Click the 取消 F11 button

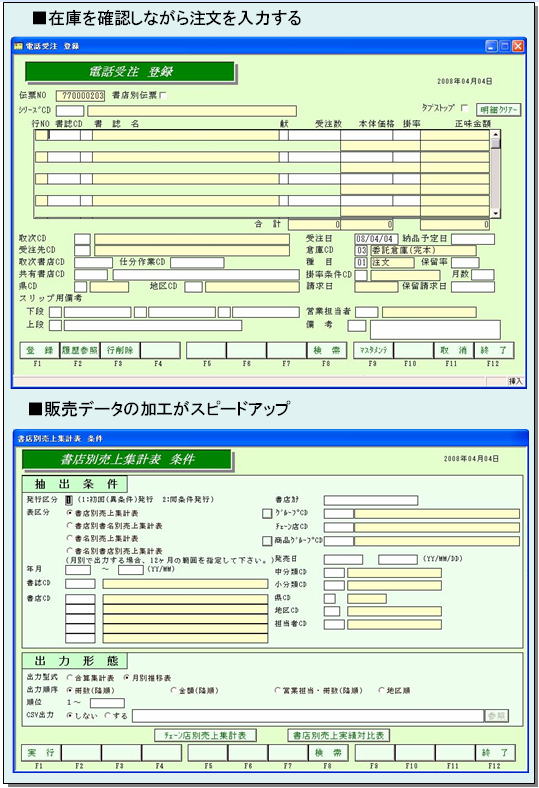[x=453, y=350]
